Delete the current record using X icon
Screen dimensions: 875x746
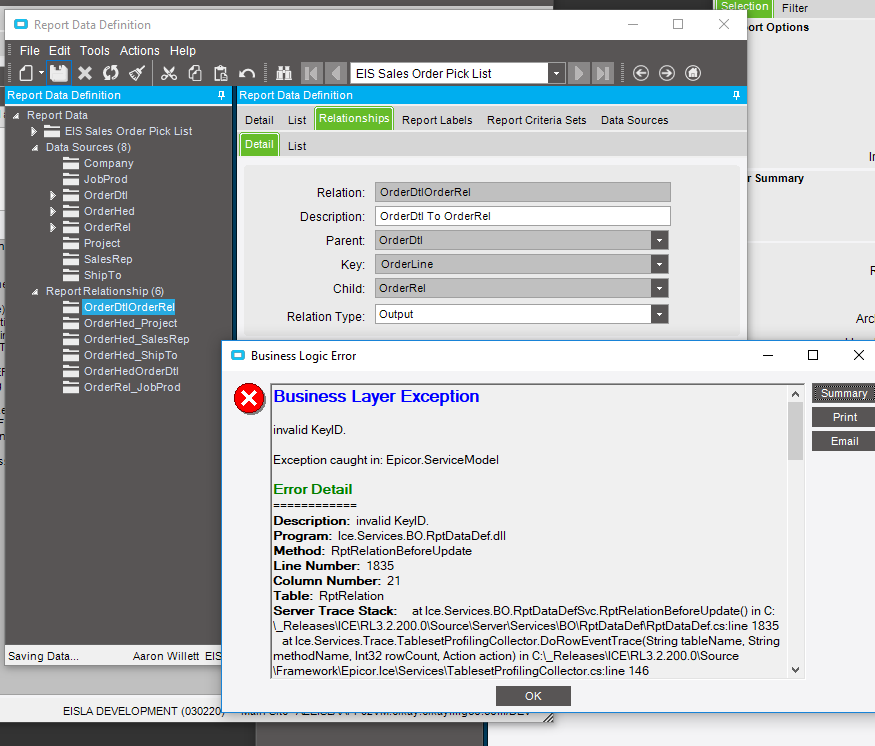pos(85,72)
